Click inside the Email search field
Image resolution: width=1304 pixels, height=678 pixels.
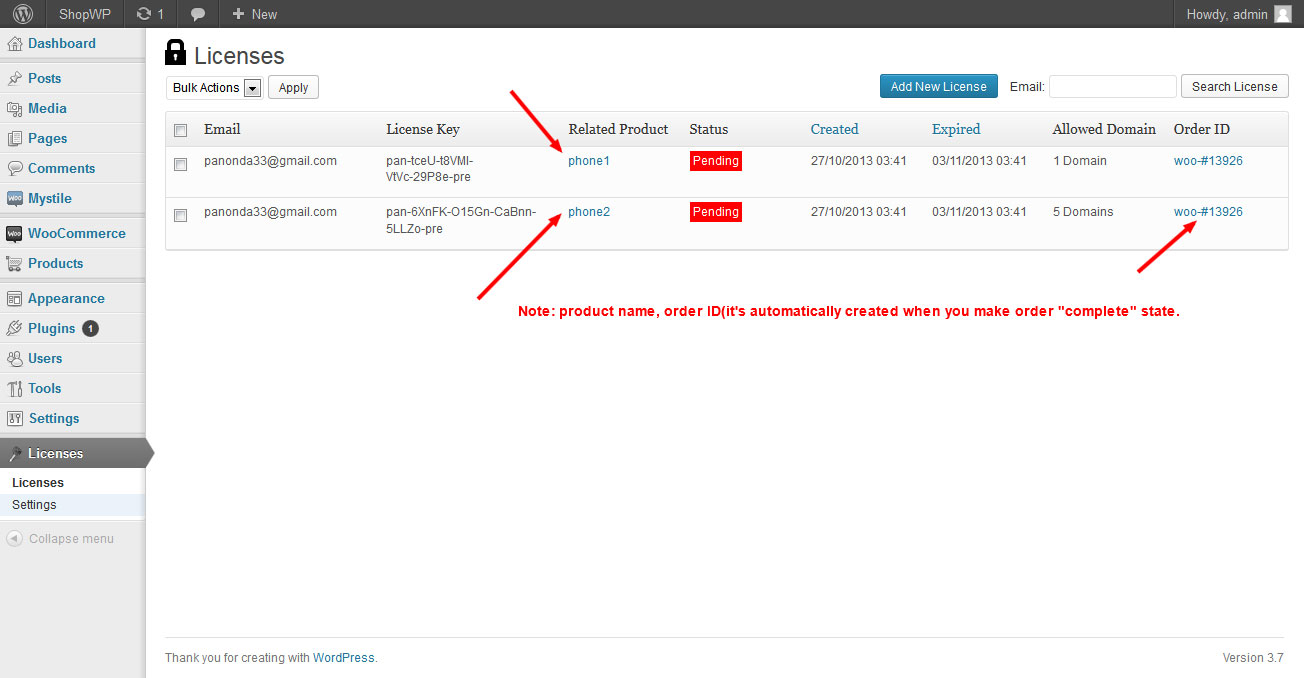[x=1112, y=86]
